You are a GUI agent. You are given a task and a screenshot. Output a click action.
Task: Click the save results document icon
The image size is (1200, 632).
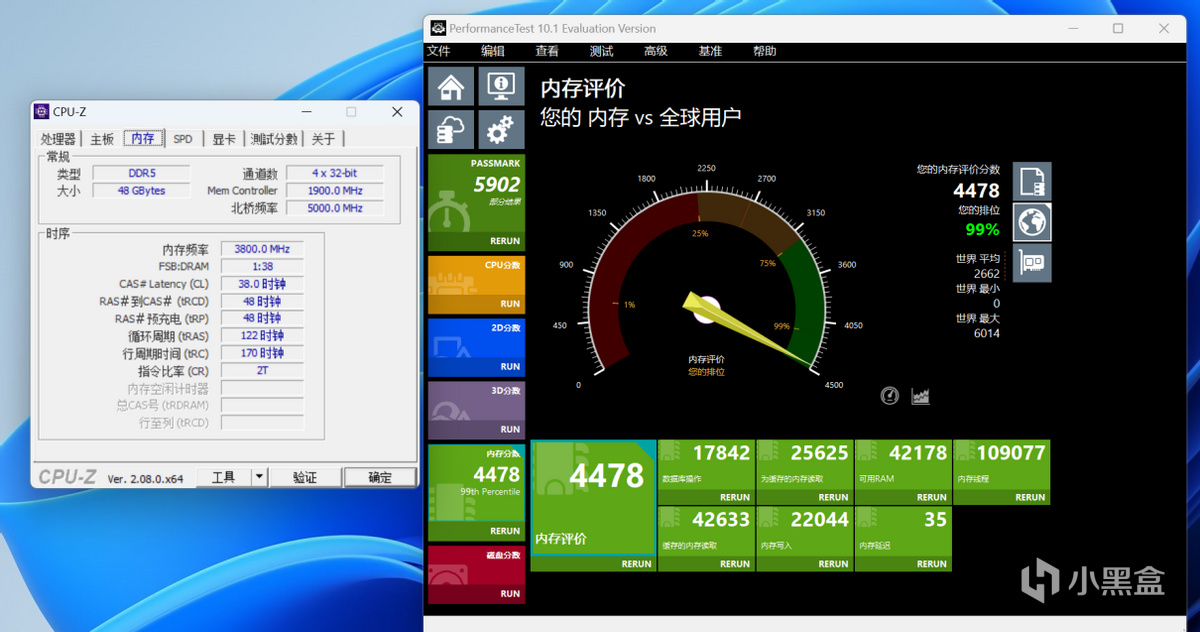point(1032,181)
